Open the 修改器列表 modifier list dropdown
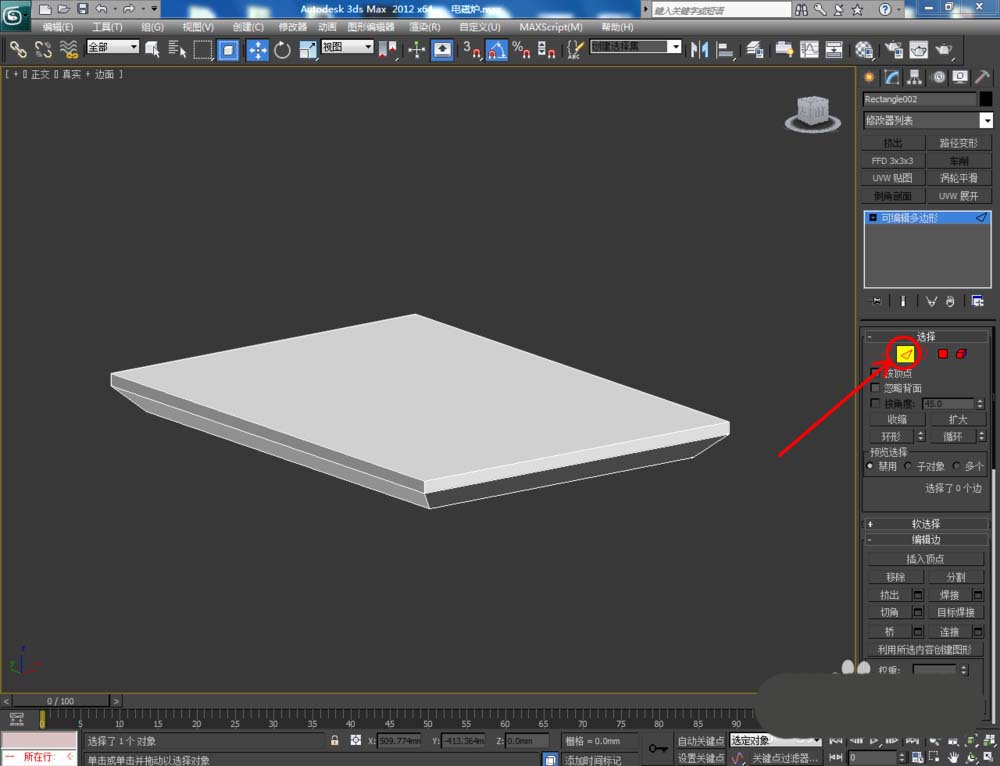The height and width of the screenshot is (766, 1000). pos(928,120)
